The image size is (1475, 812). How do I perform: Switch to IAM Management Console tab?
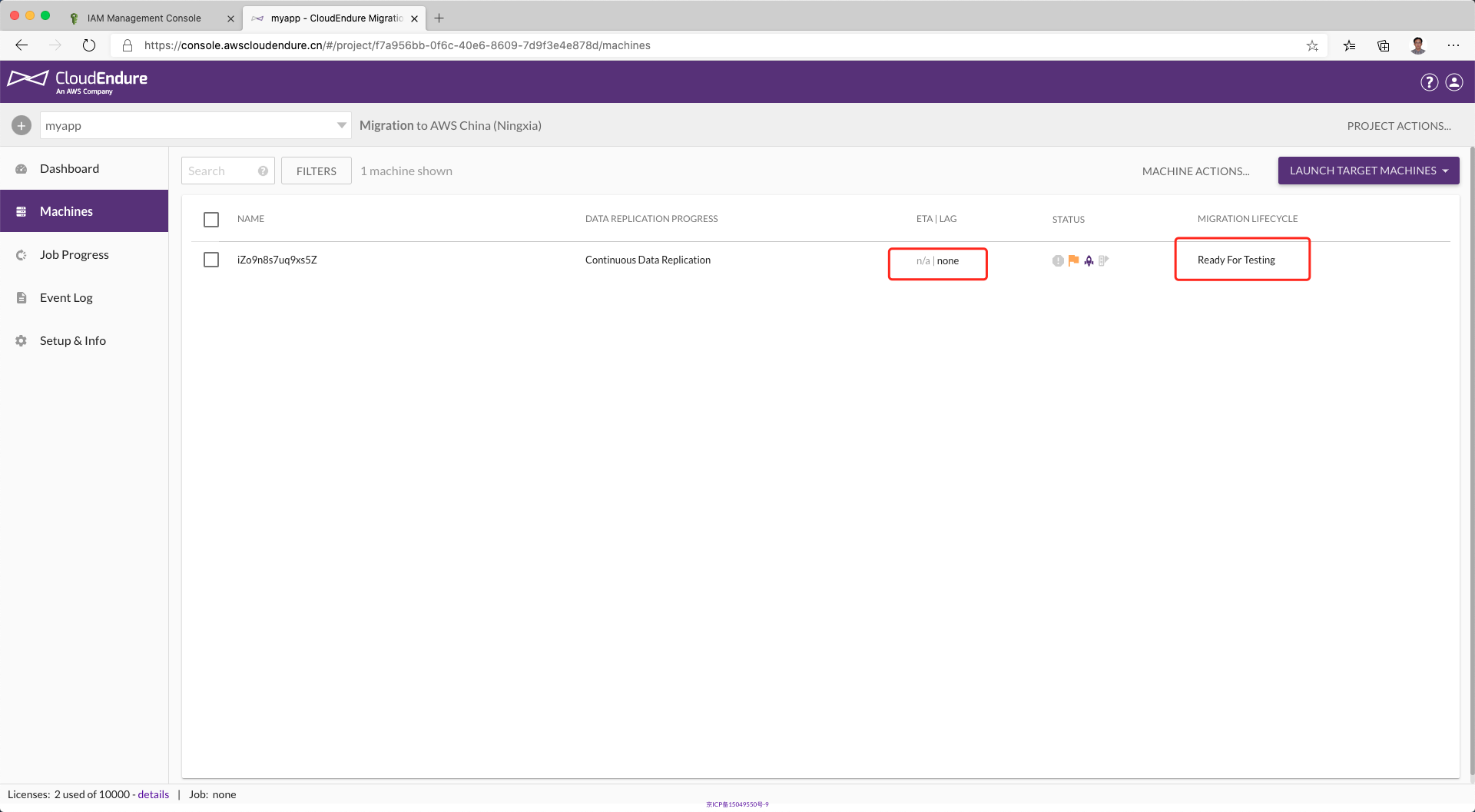tap(144, 18)
